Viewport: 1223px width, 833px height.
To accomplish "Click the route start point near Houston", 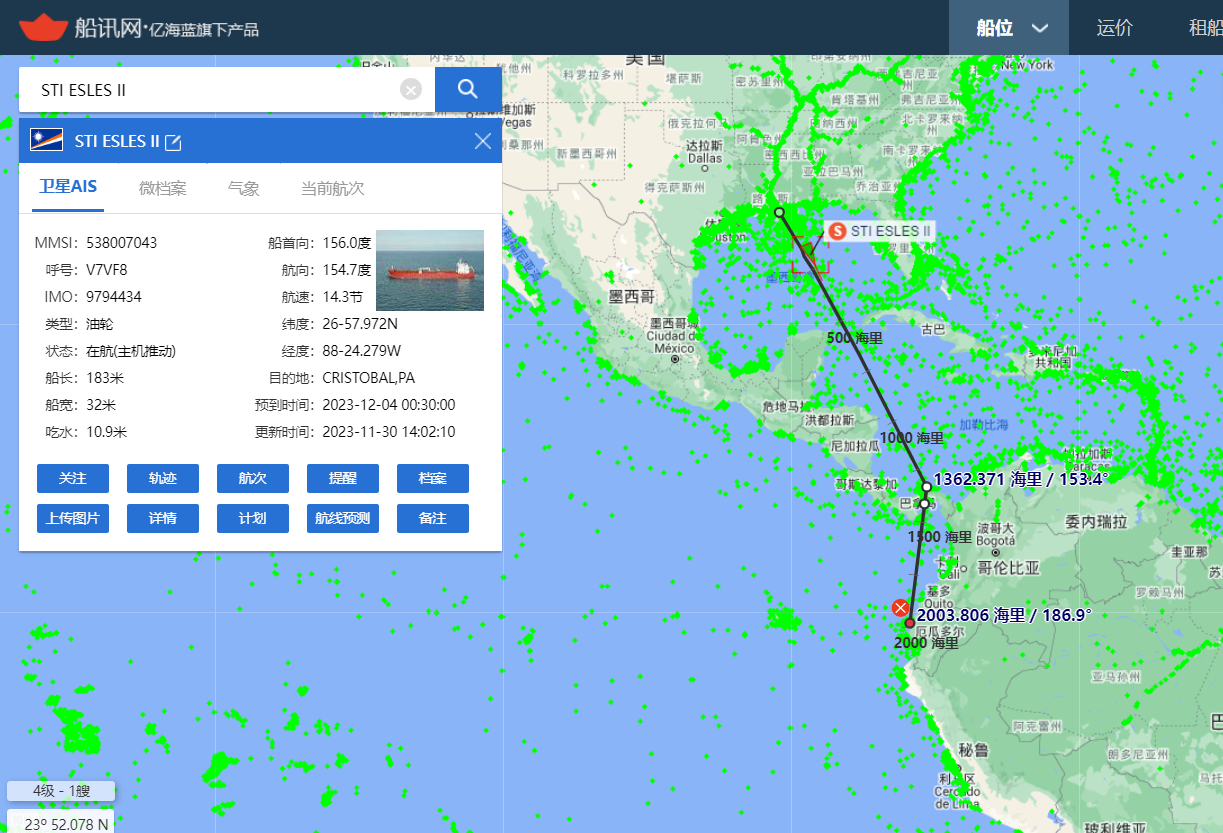I will [779, 212].
